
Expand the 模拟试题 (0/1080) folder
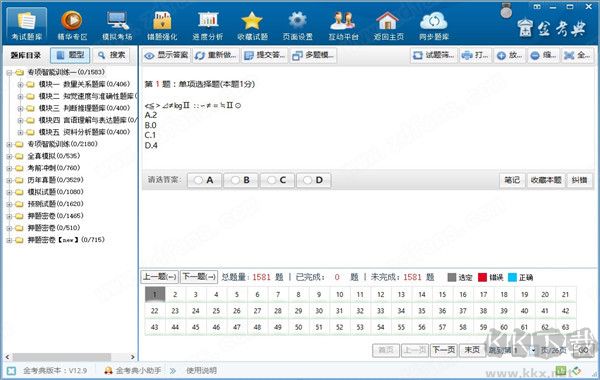tap(10, 192)
